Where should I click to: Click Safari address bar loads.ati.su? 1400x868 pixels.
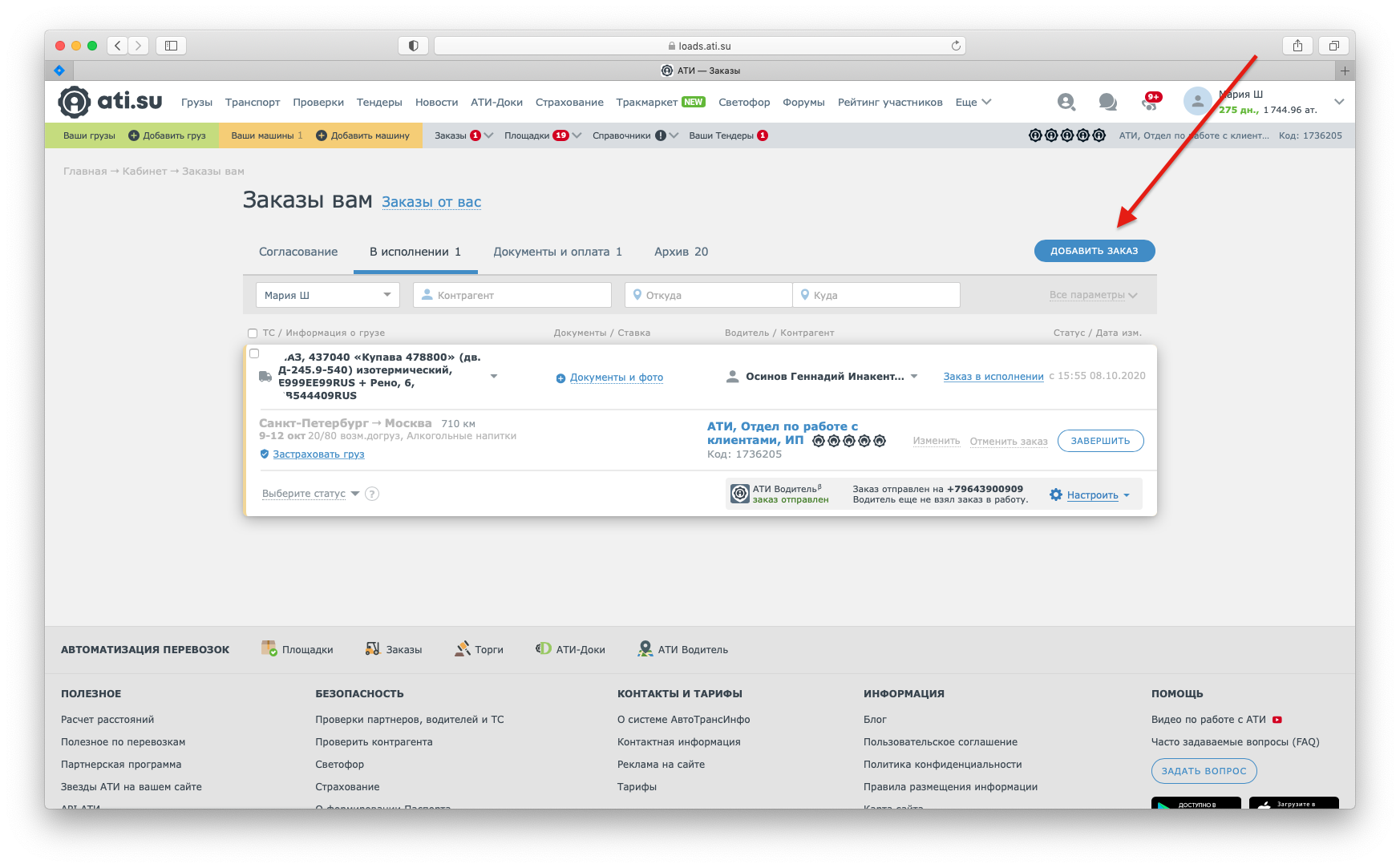pos(699,46)
